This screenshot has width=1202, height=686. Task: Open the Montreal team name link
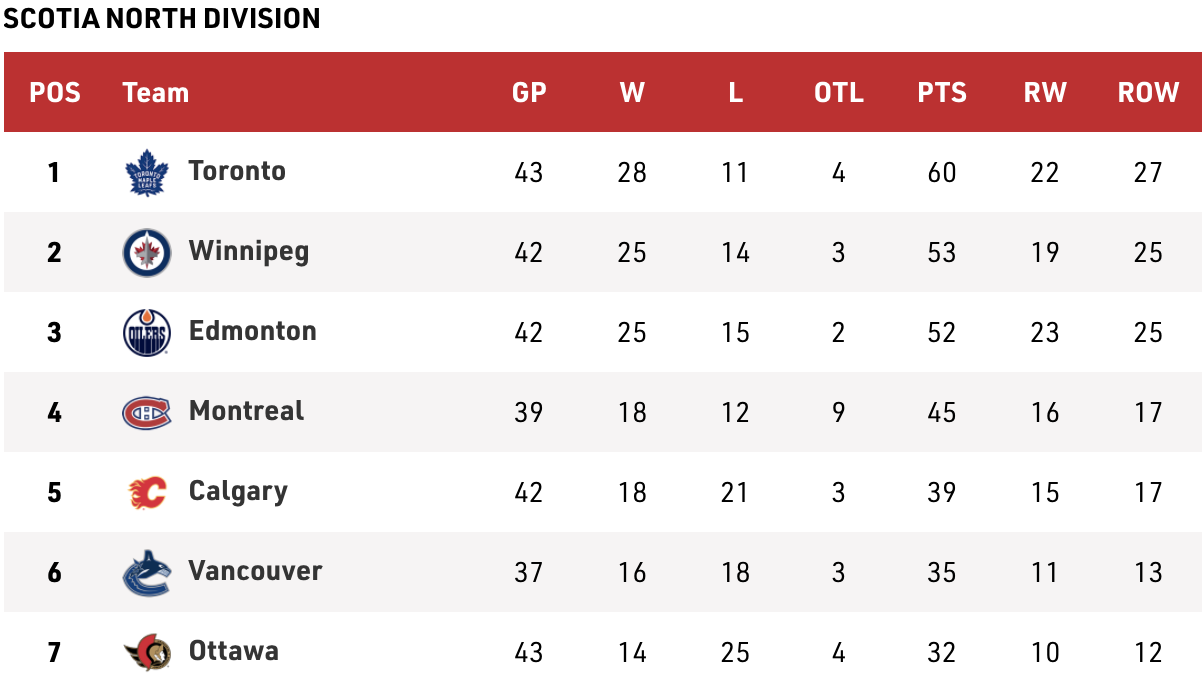(x=246, y=411)
